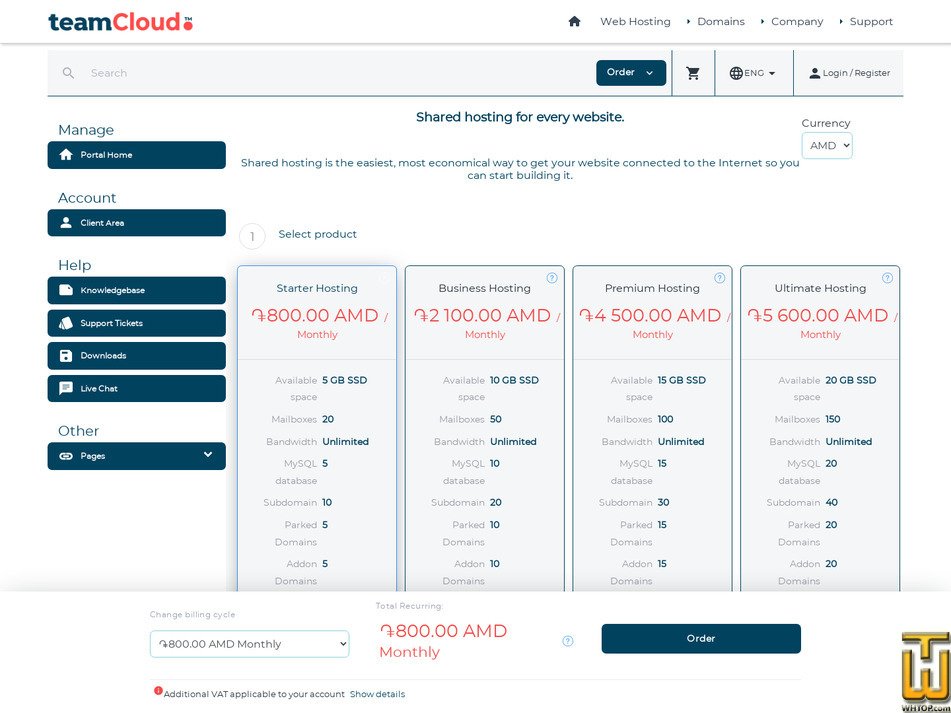This screenshot has width=951, height=713.
Task: Click the help icon on Business Hosting card
Action: [552, 278]
